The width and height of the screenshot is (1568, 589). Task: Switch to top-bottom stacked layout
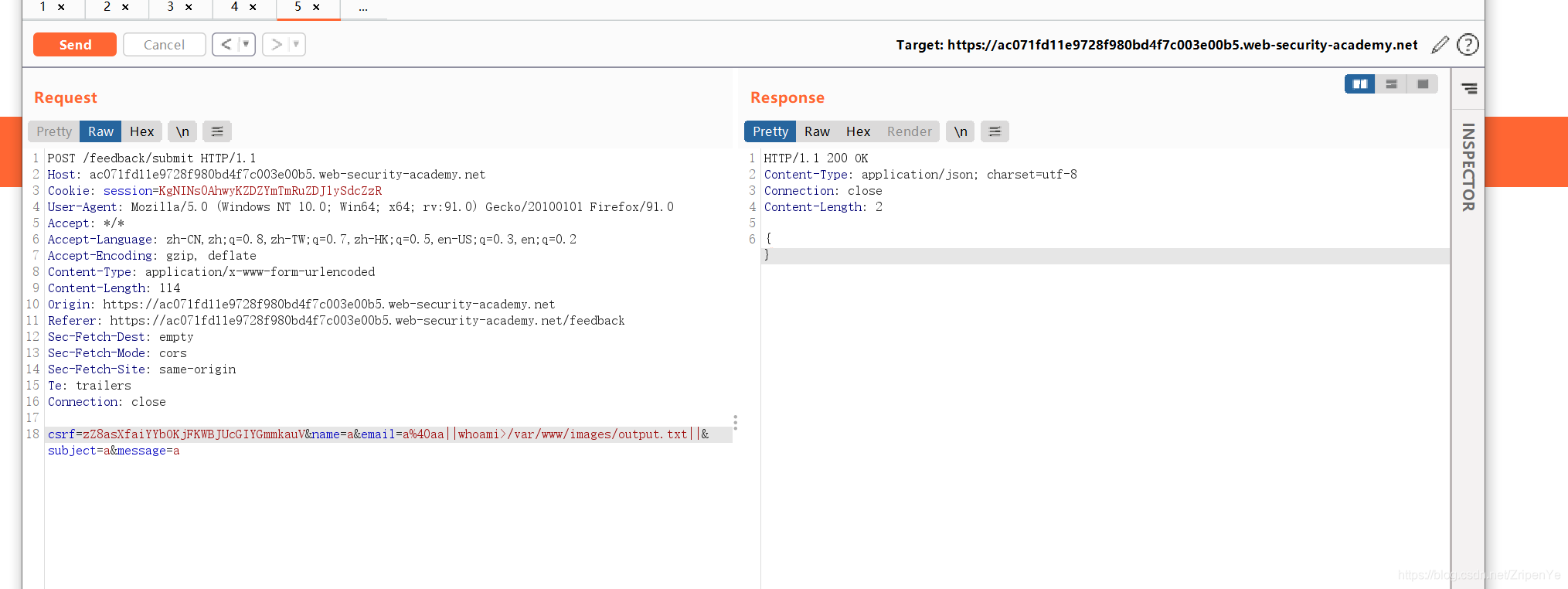pyautogui.click(x=1391, y=84)
